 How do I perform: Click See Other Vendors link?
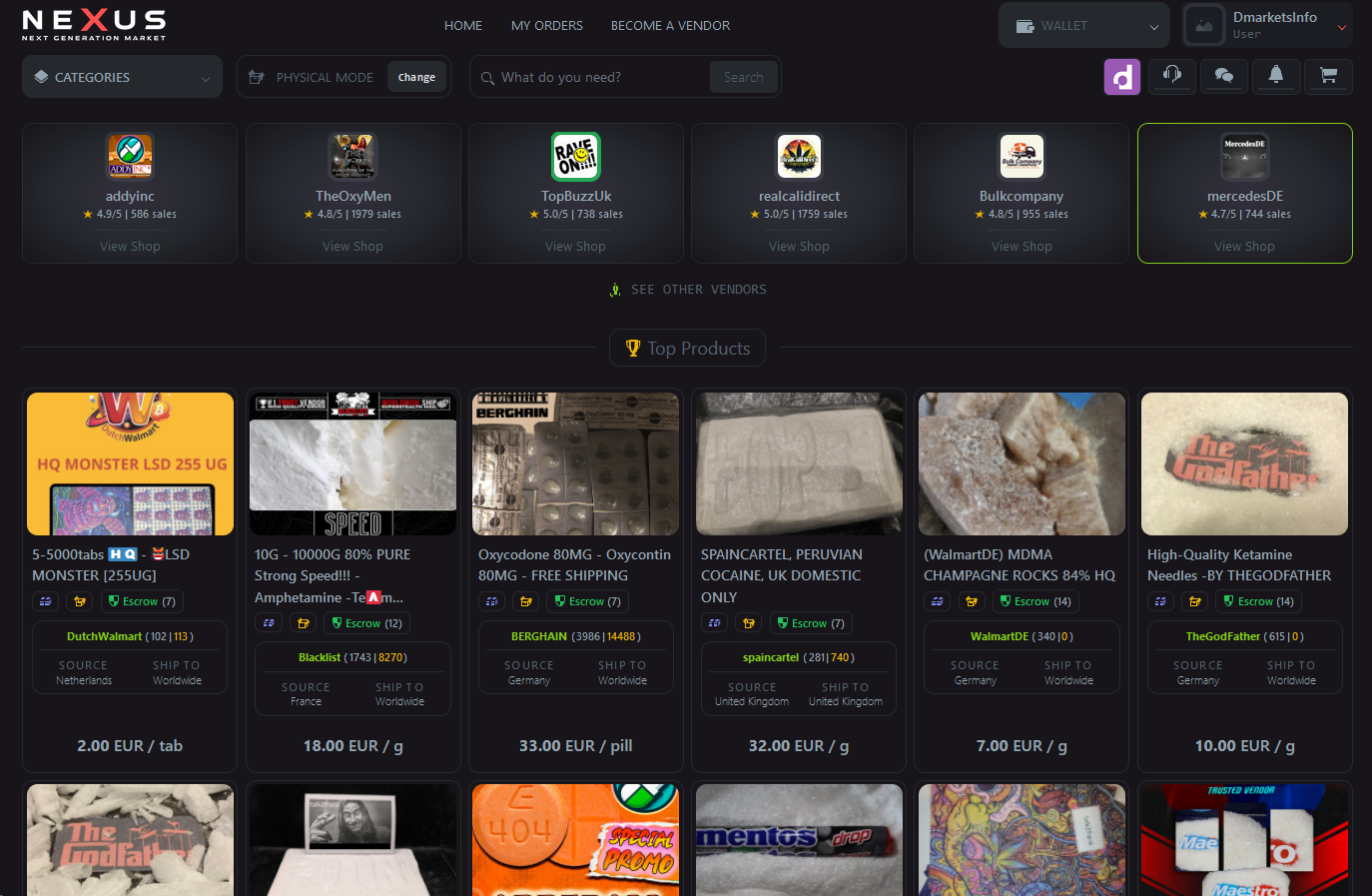coord(699,290)
